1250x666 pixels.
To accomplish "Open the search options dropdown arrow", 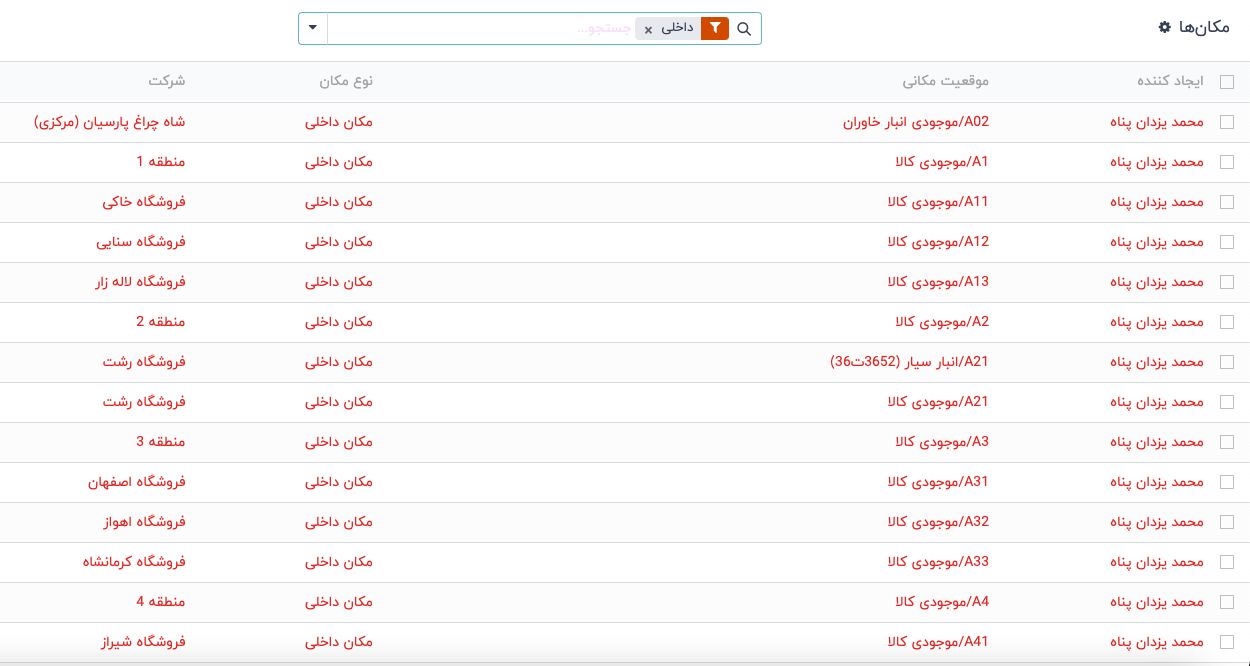I will point(313,28).
